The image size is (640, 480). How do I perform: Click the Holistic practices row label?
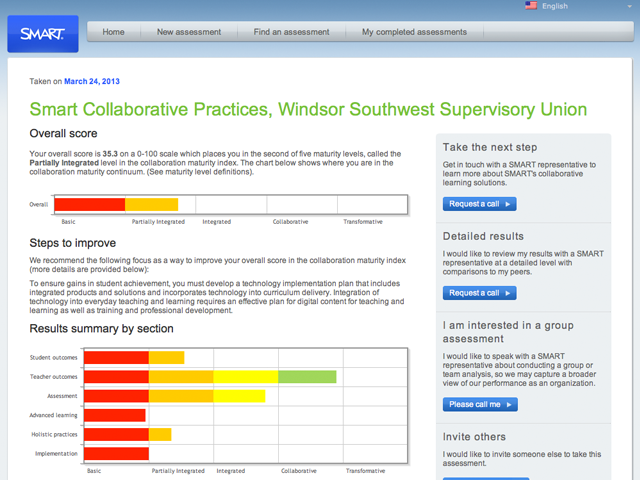coord(54,434)
